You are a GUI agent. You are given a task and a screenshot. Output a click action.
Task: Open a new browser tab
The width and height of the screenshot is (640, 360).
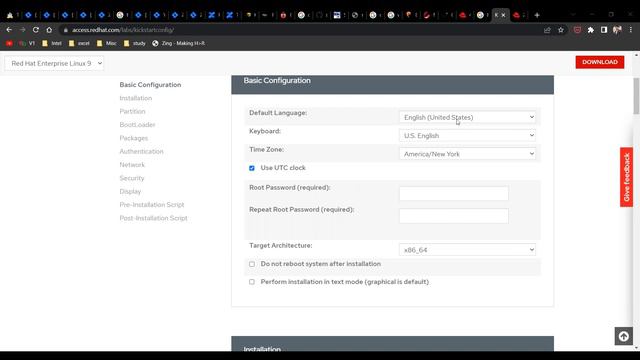pos(537,15)
